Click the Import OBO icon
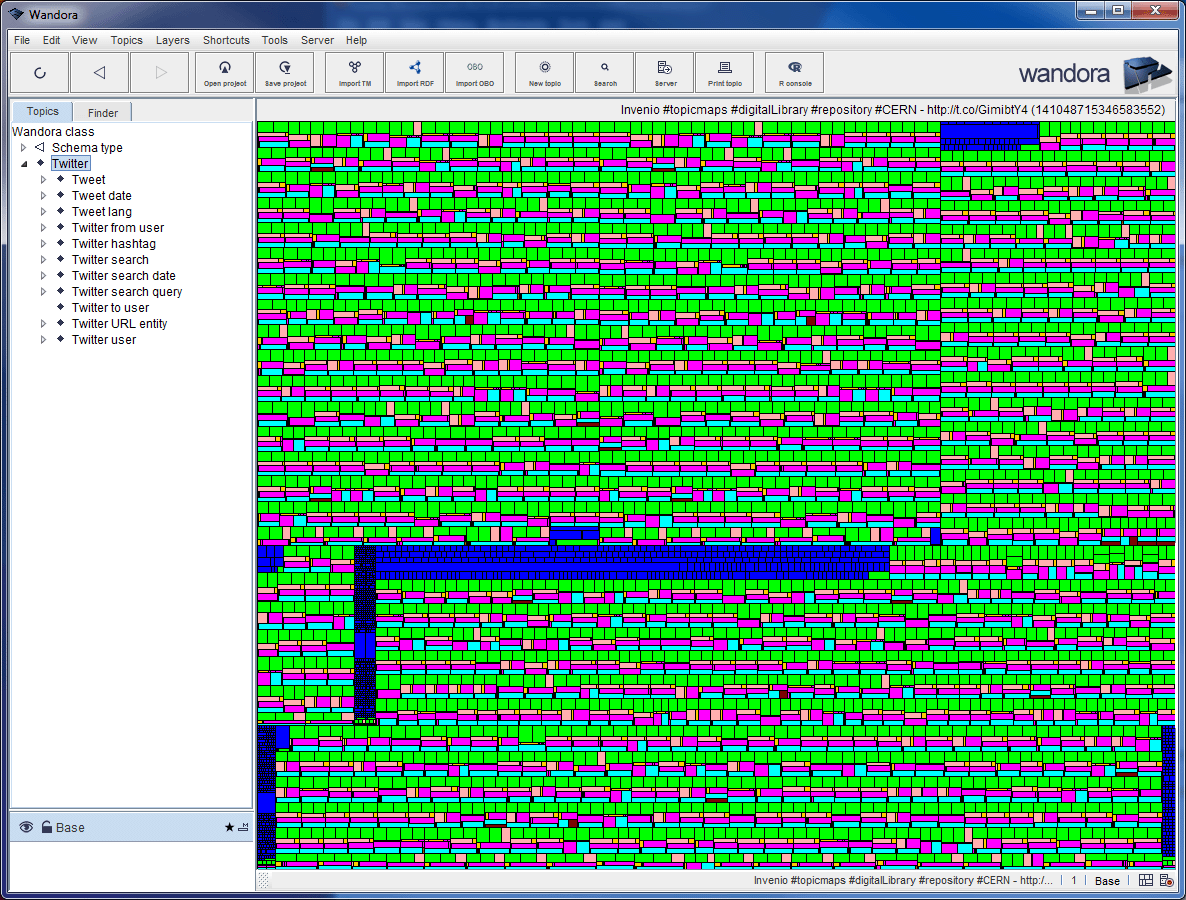This screenshot has height=900, width=1186. click(475, 72)
